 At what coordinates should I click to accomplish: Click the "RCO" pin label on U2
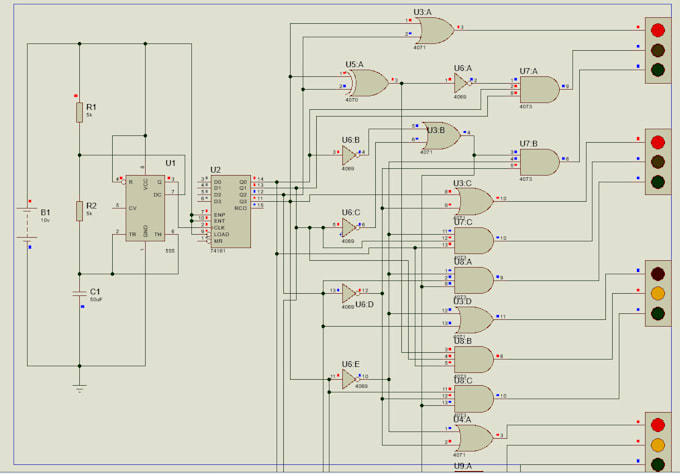(241, 208)
